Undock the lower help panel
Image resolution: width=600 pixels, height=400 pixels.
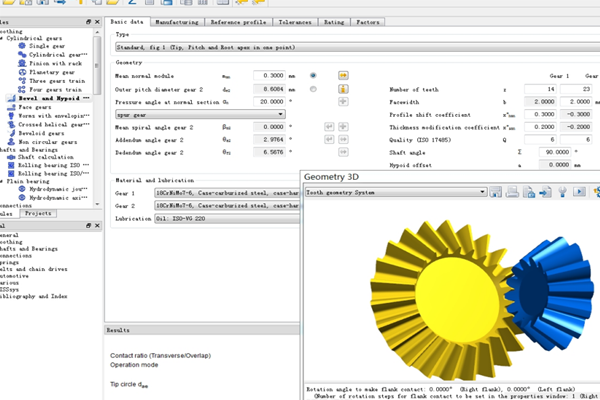[88, 225]
